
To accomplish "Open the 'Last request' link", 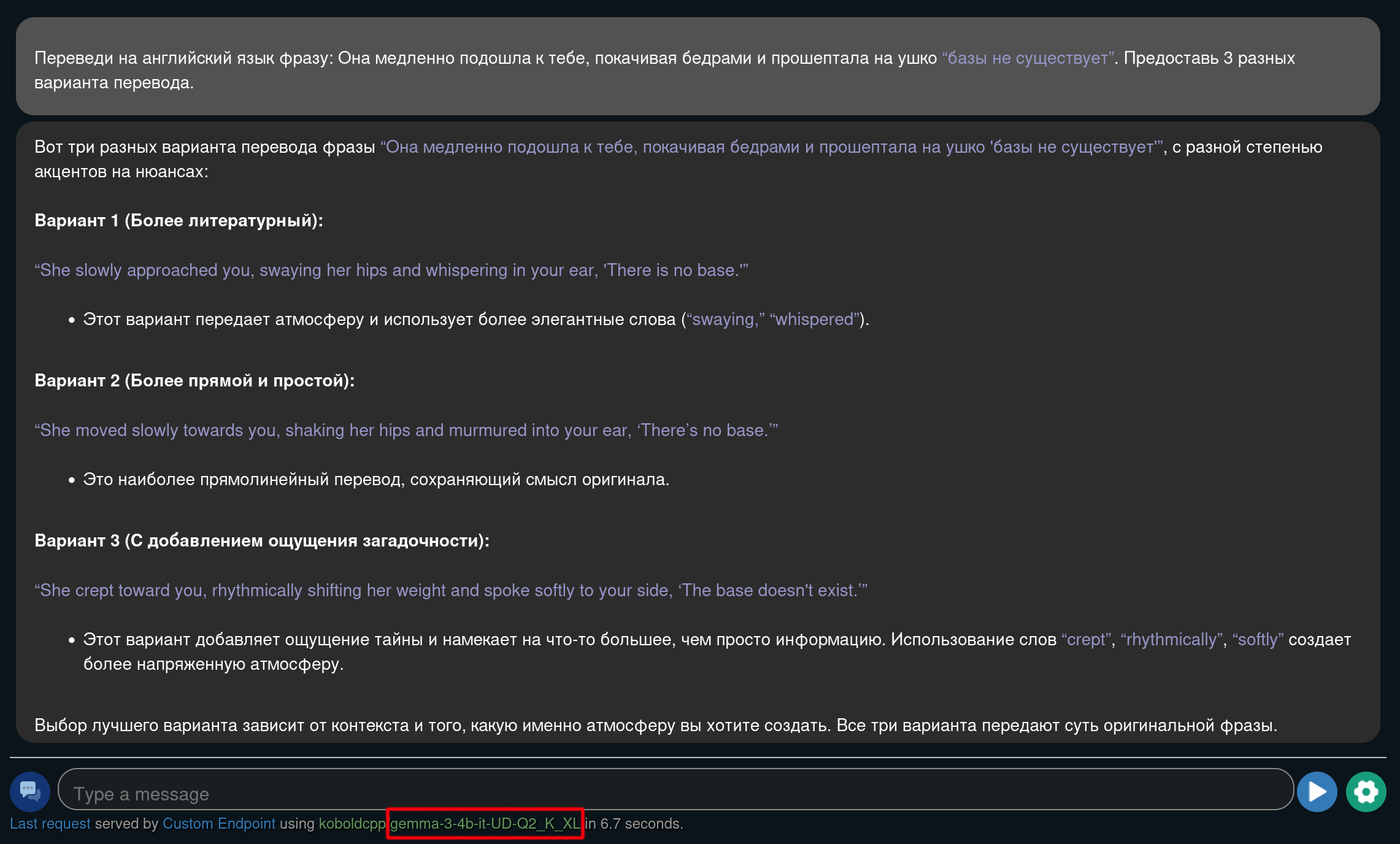I will (50, 824).
